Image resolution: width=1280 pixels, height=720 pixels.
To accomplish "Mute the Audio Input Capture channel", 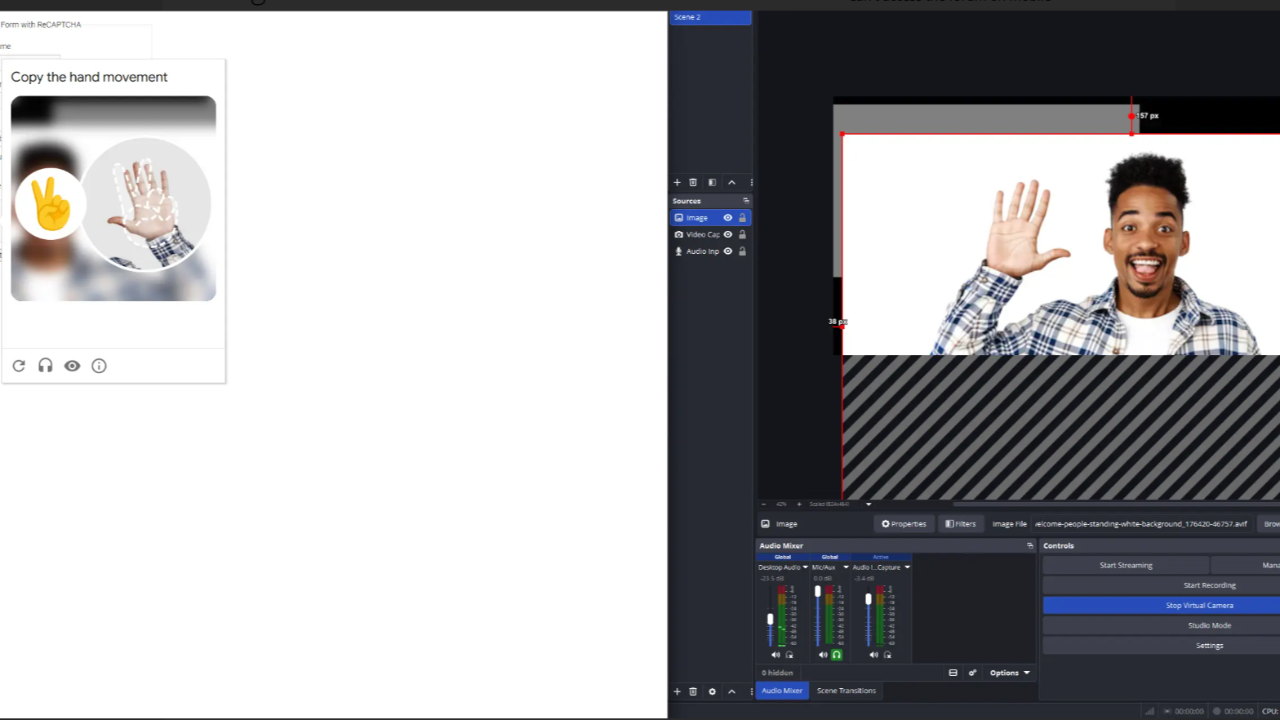I will click(873, 655).
